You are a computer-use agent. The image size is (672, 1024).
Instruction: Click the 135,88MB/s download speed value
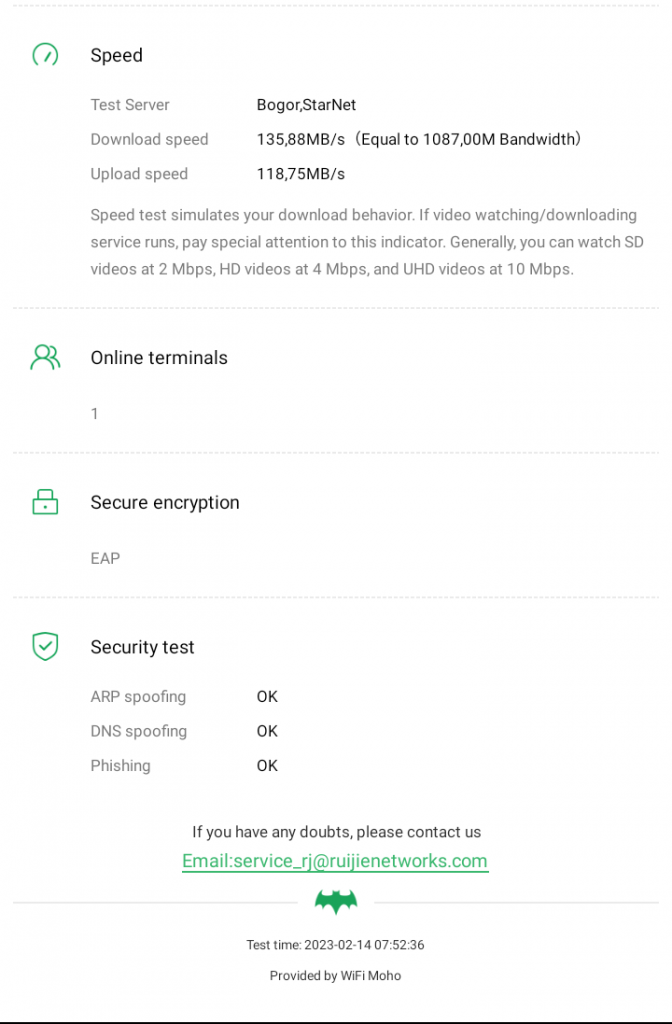pos(301,140)
